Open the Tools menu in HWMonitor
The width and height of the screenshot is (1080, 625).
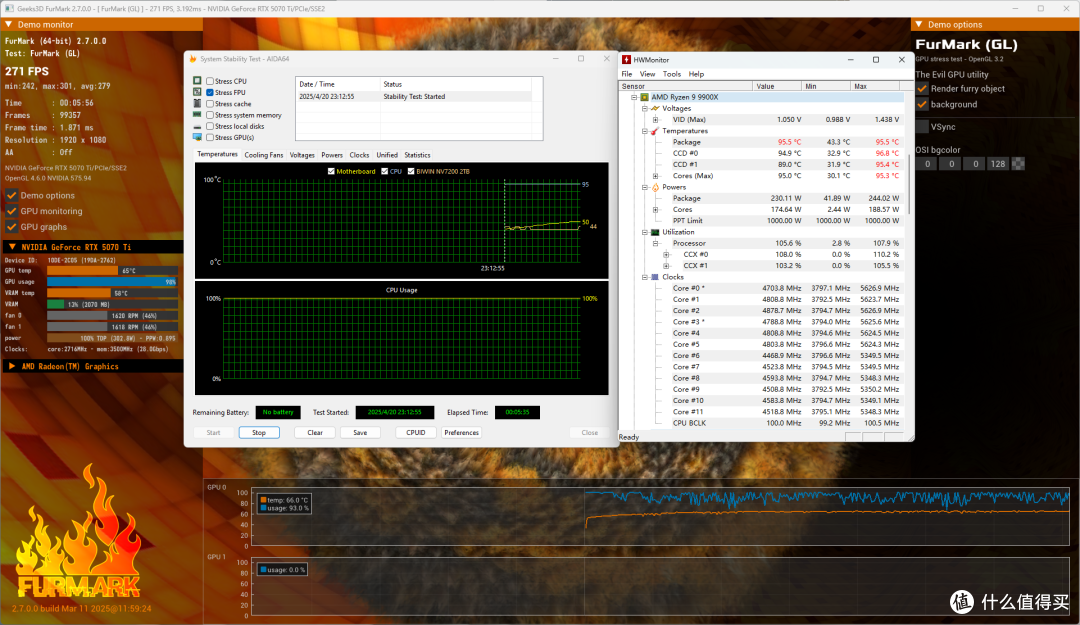(672, 74)
